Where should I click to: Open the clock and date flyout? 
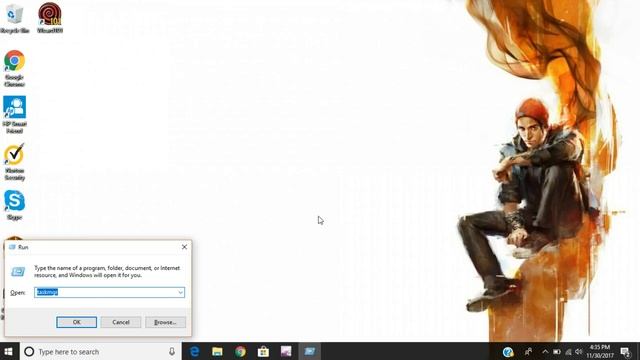(600, 351)
